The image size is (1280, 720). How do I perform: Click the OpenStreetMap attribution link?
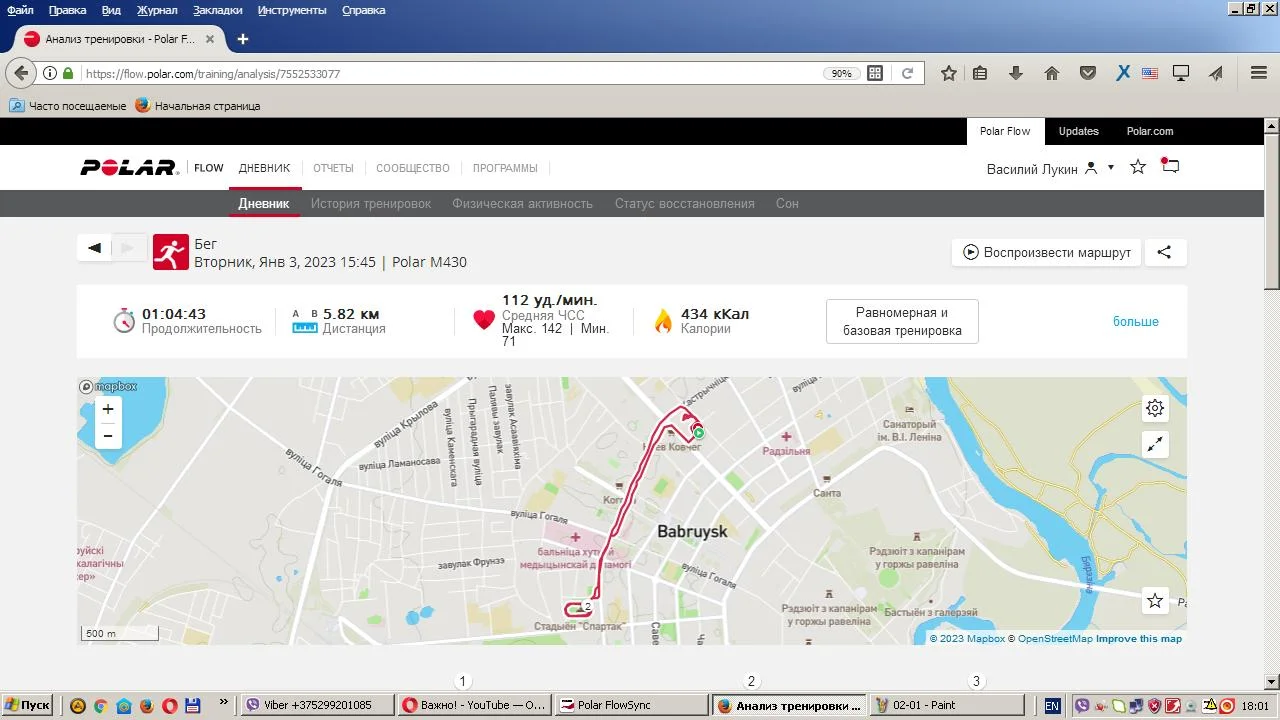click(1055, 638)
